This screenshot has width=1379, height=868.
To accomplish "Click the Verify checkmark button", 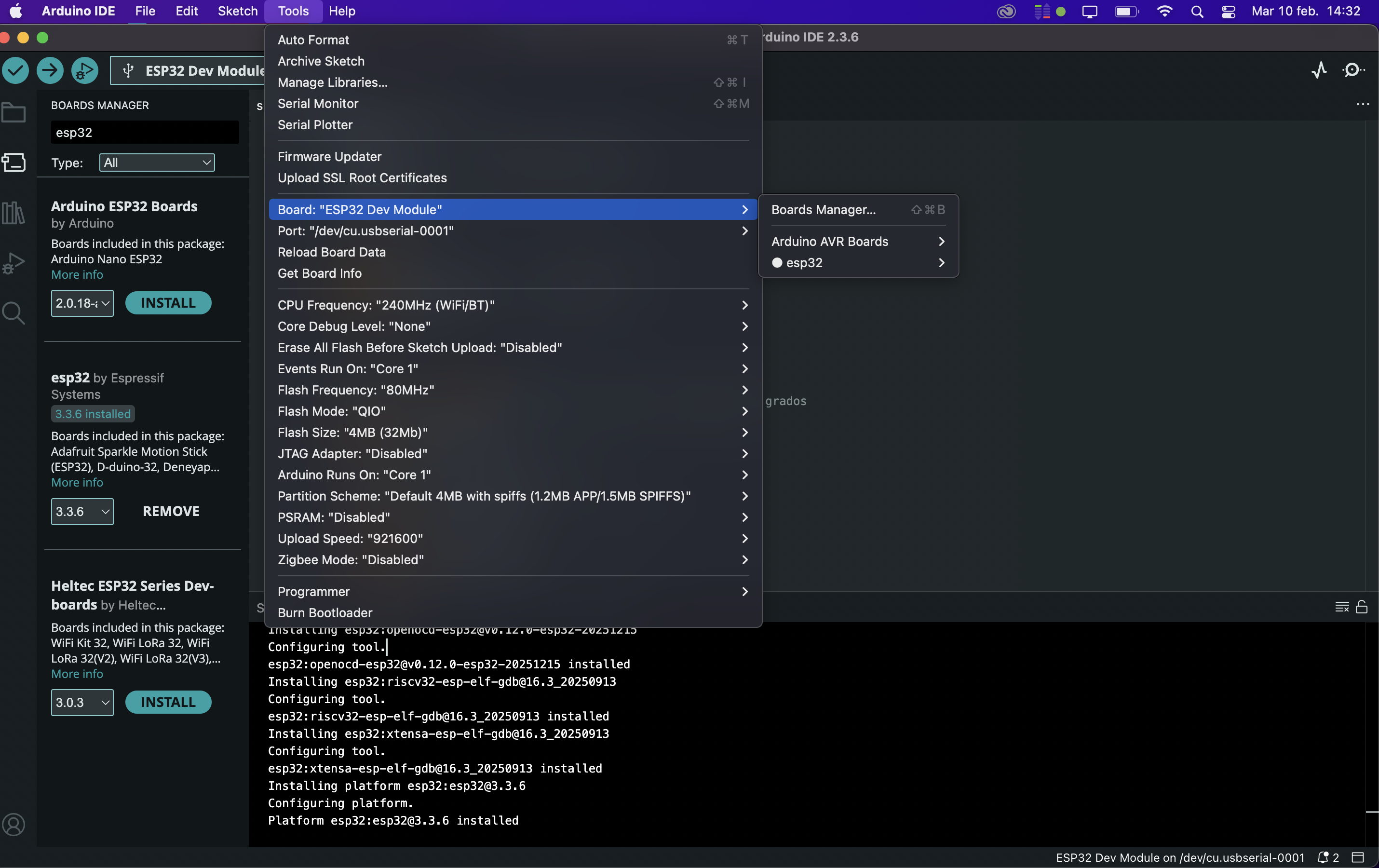I will click(x=15, y=70).
